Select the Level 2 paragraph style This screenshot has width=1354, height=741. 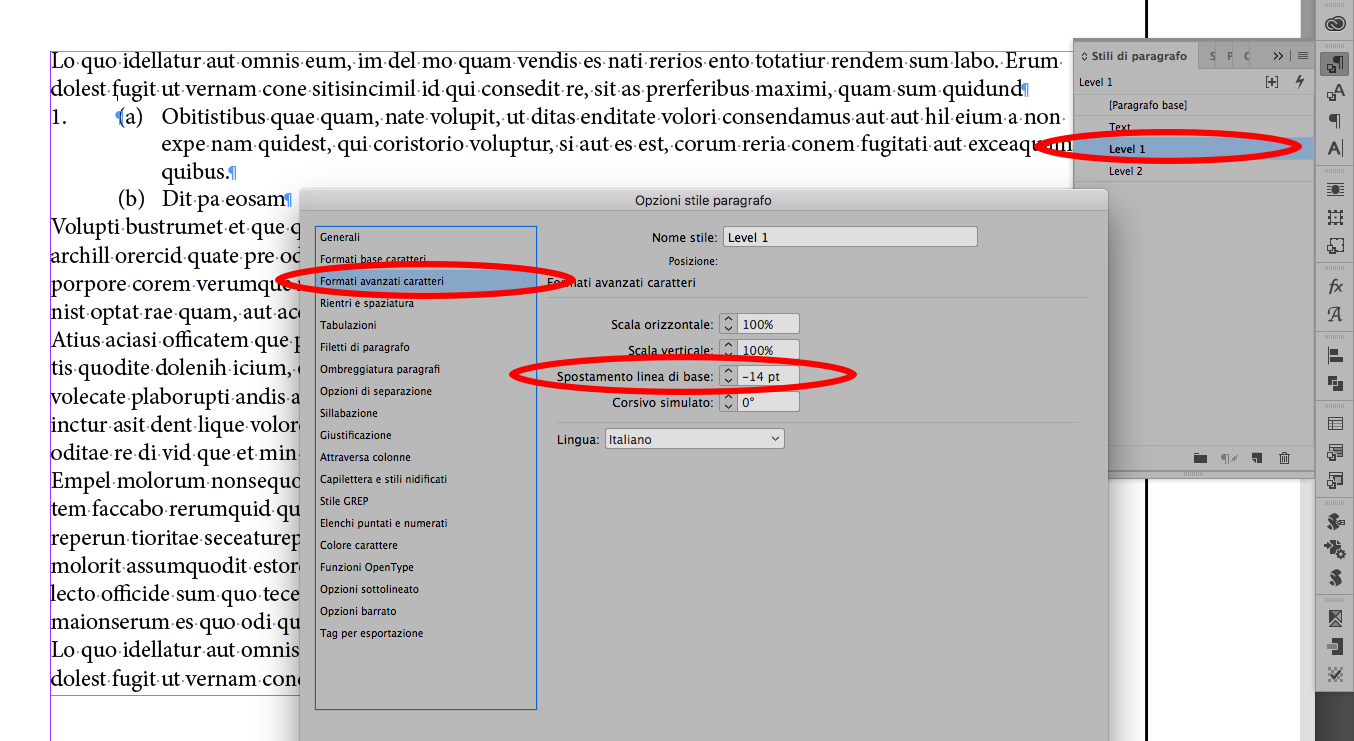coord(1193,171)
